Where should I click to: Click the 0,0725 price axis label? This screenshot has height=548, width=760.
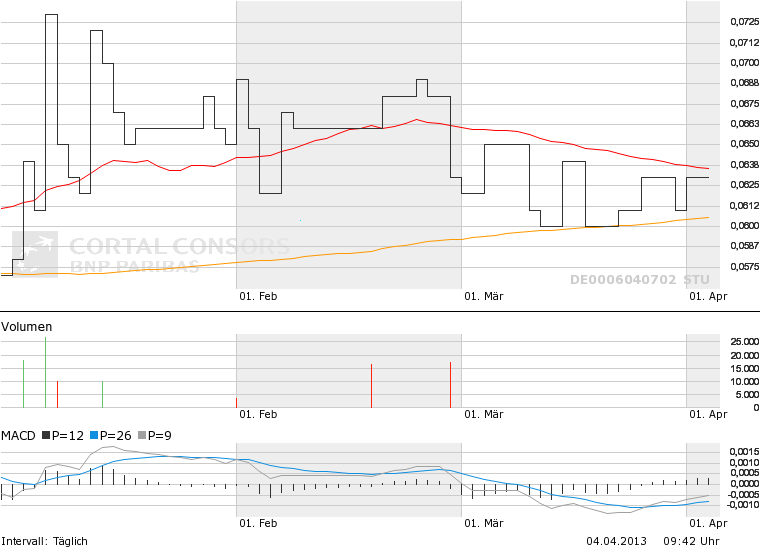click(743, 21)
